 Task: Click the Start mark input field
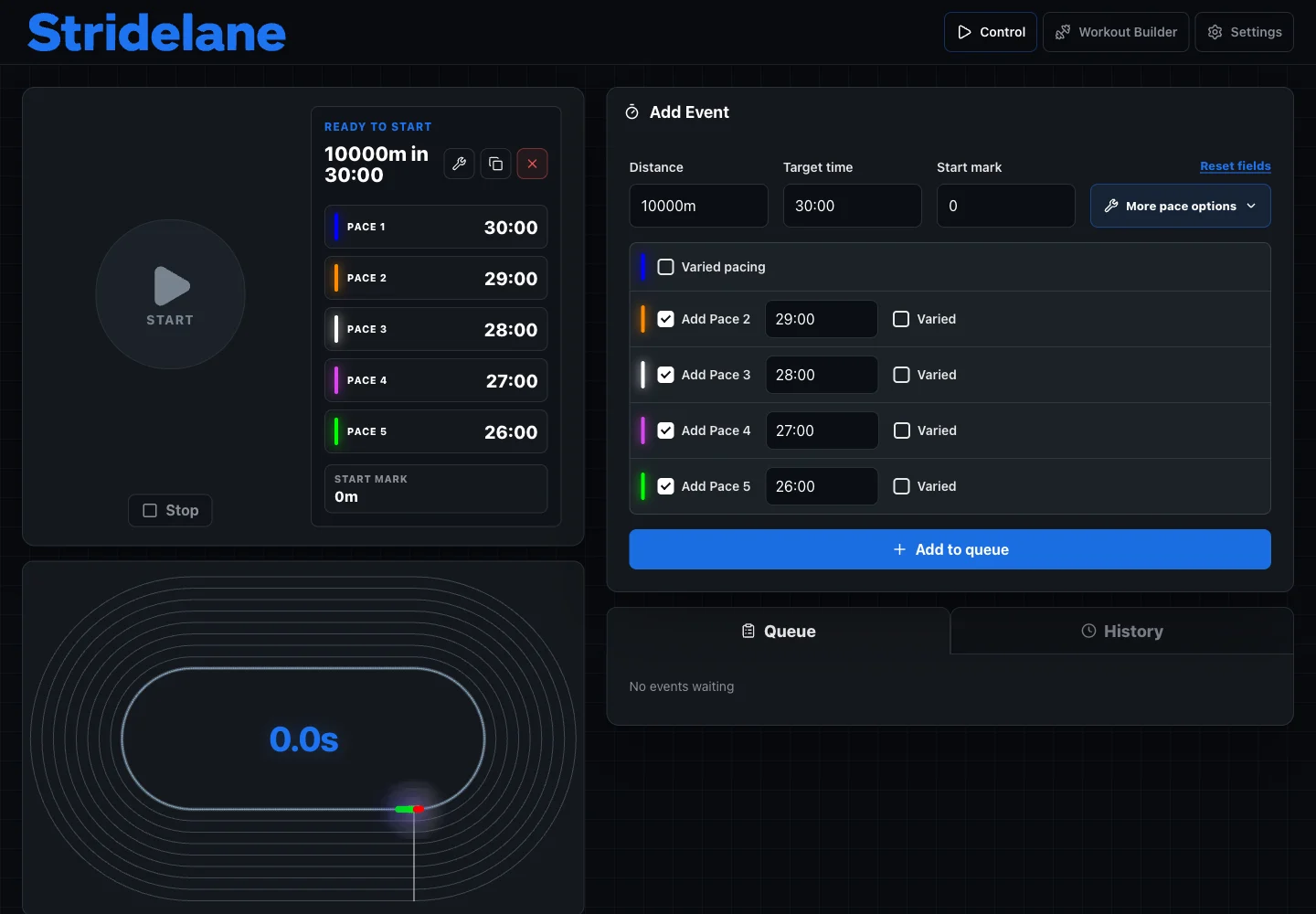click(1005, 206)
